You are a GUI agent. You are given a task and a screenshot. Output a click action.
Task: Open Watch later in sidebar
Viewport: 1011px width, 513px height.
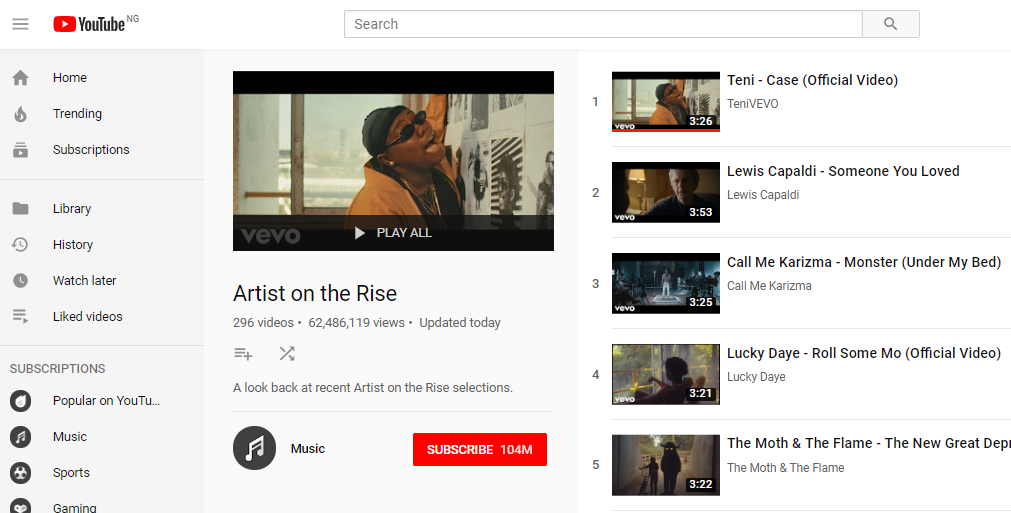coord(84,280)
